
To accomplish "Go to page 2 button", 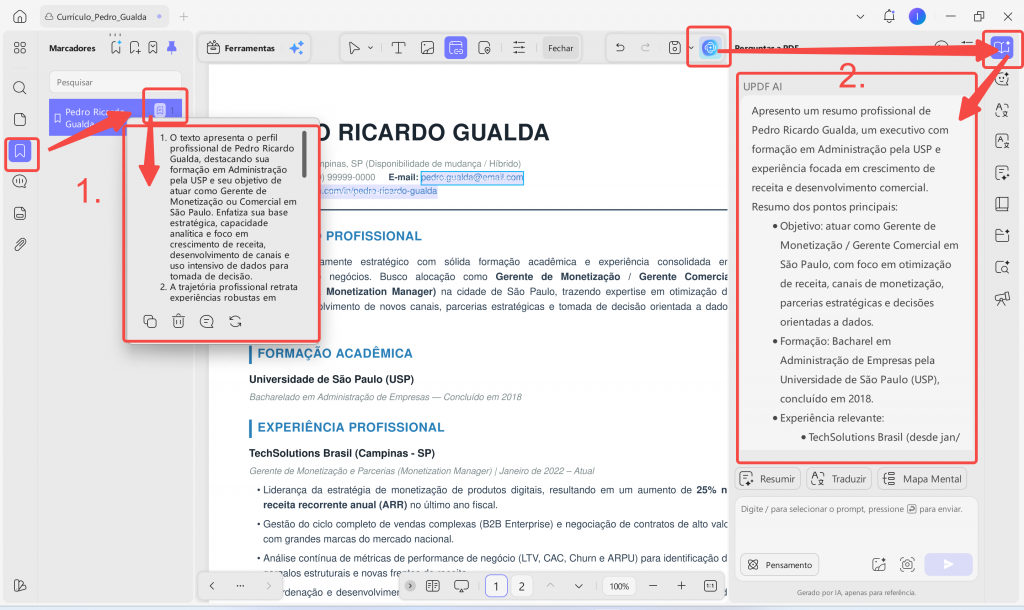I will pyautogui.click(x=521, y=586).
